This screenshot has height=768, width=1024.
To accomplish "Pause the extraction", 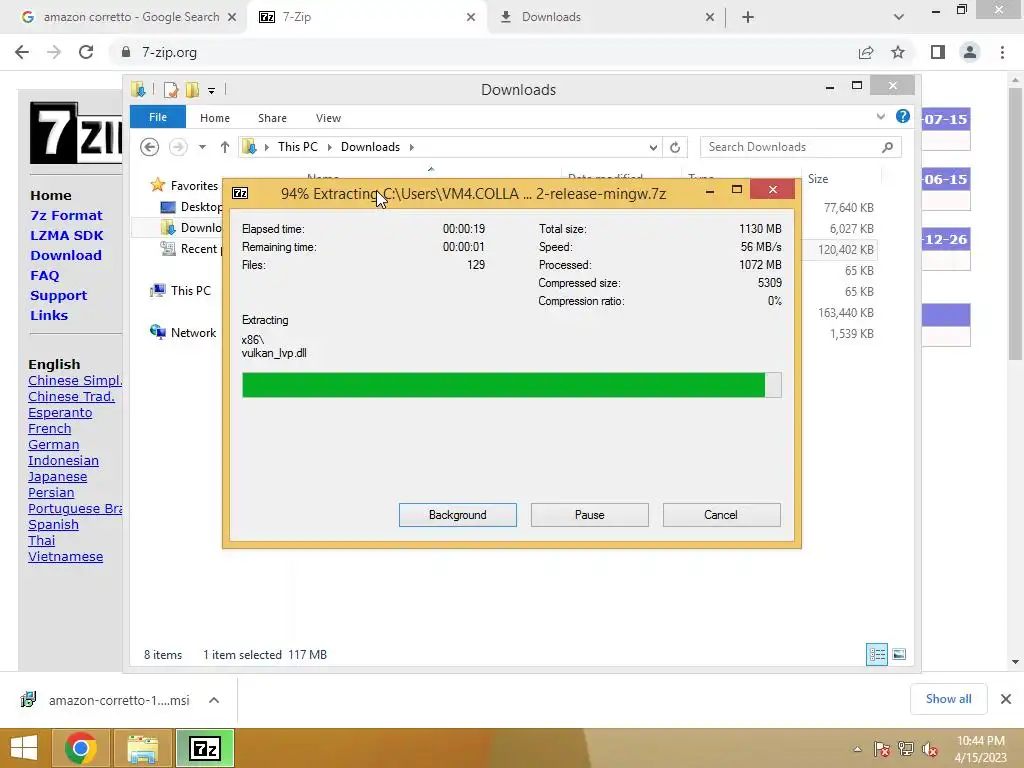I will (589, 515).
